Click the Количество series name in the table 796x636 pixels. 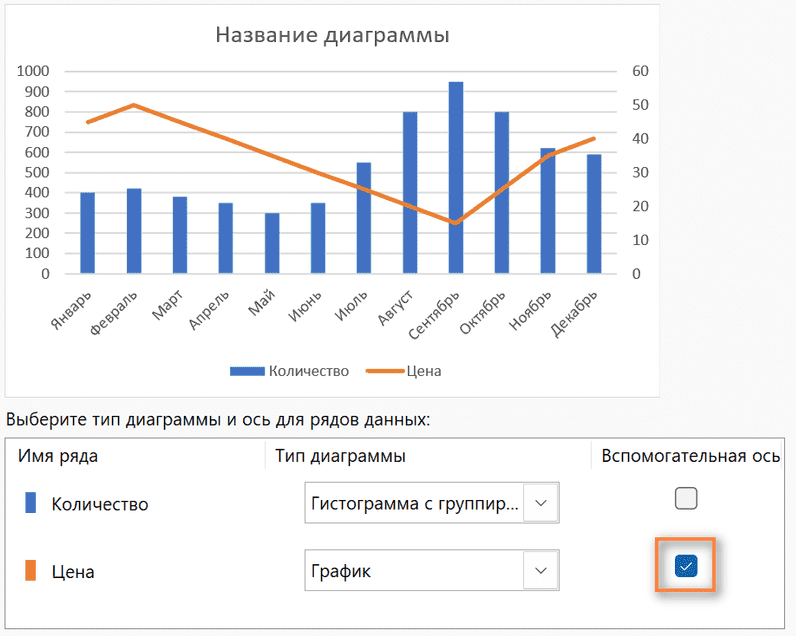(100, 504)
